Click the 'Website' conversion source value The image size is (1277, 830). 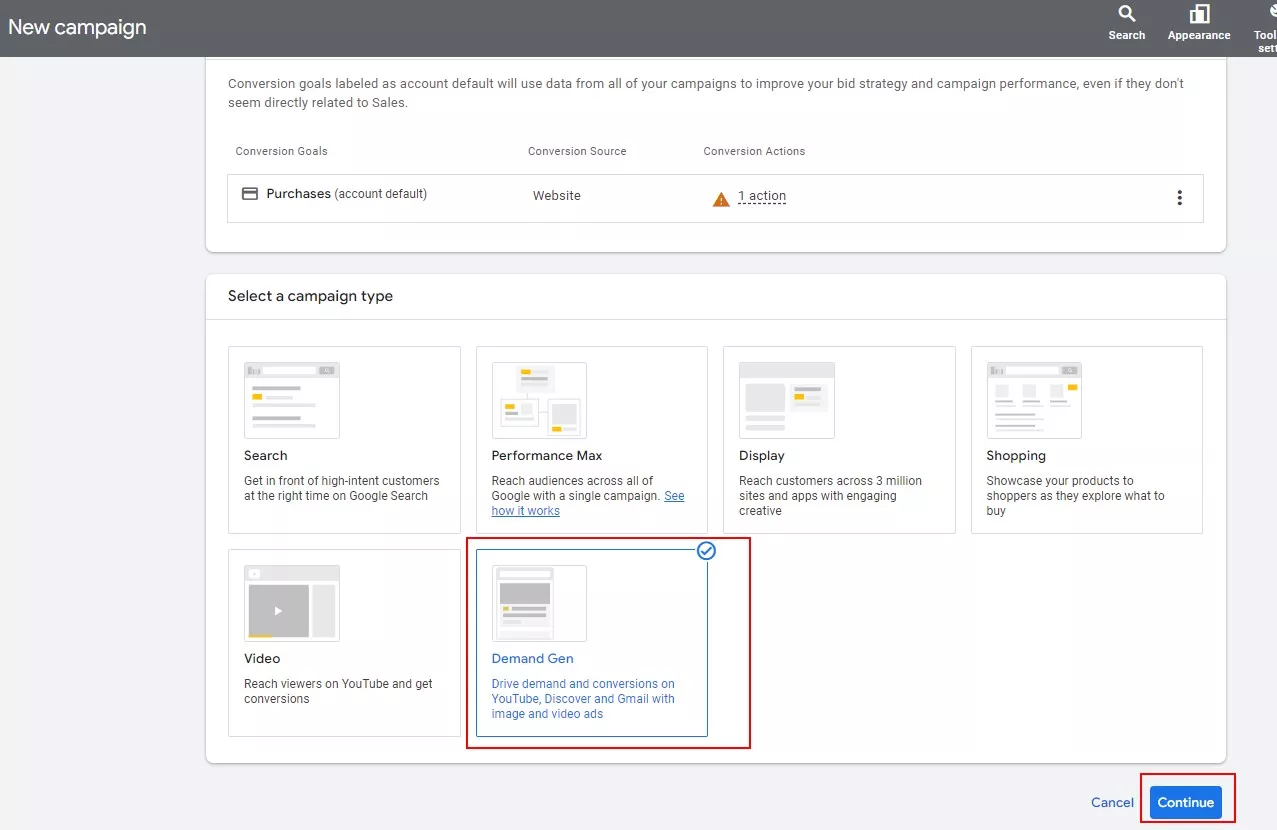pyautogui.click(x=557, y=196)
